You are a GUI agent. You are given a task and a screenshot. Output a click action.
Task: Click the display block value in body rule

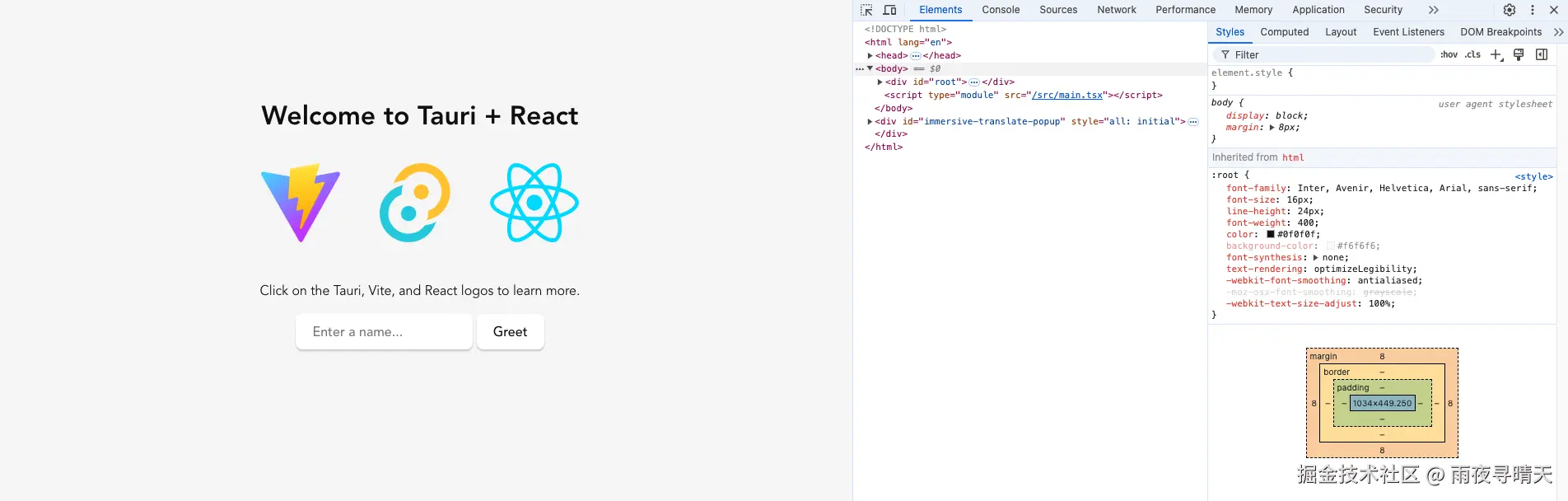tap(1290, 116)
